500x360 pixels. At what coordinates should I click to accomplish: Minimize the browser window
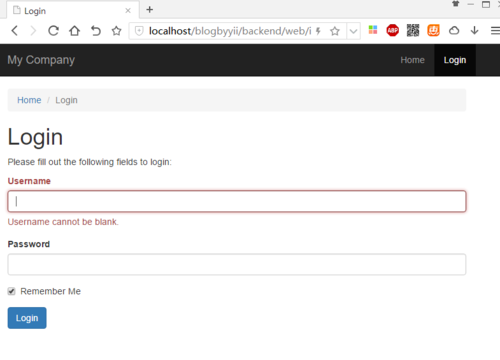(471, 4)
